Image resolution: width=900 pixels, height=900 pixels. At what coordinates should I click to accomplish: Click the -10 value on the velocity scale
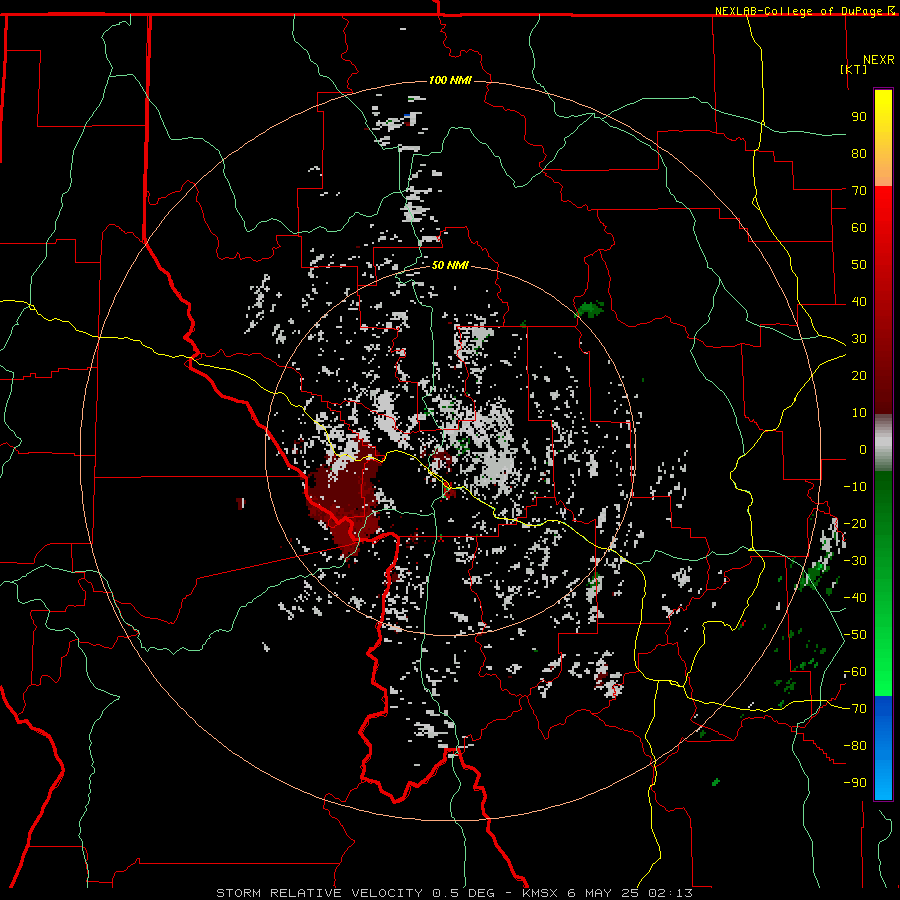coord(855,487)
